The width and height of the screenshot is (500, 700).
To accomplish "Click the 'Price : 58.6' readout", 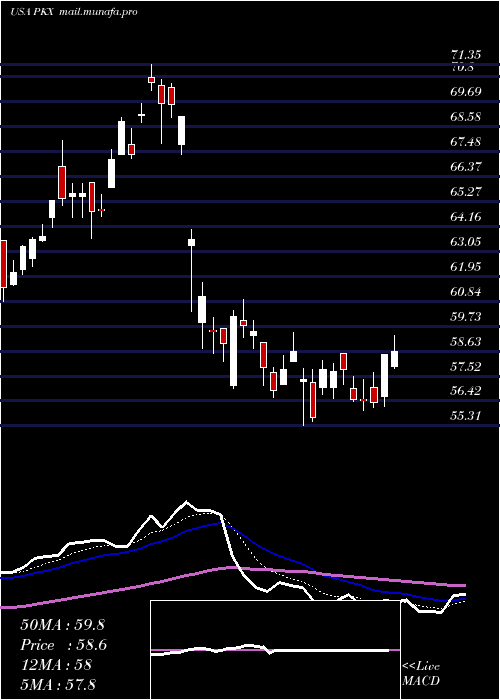I will 64,645.
